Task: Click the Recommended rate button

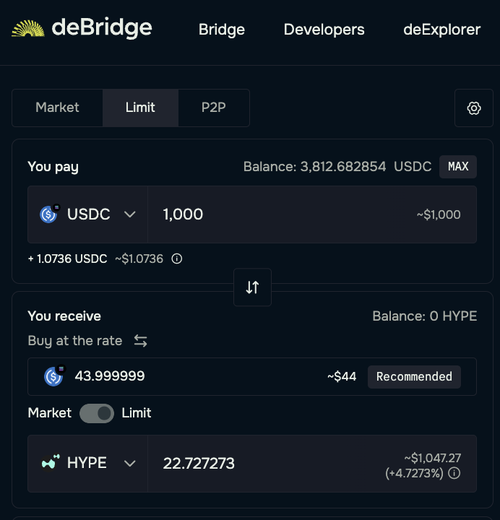Action: coord(414,377)
